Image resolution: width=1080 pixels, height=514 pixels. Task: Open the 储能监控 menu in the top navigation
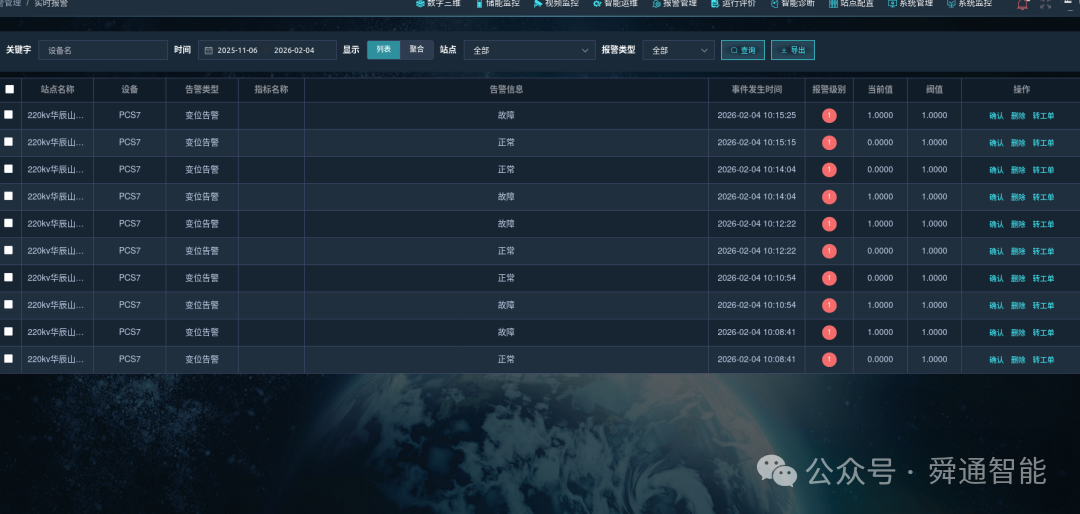497,3
